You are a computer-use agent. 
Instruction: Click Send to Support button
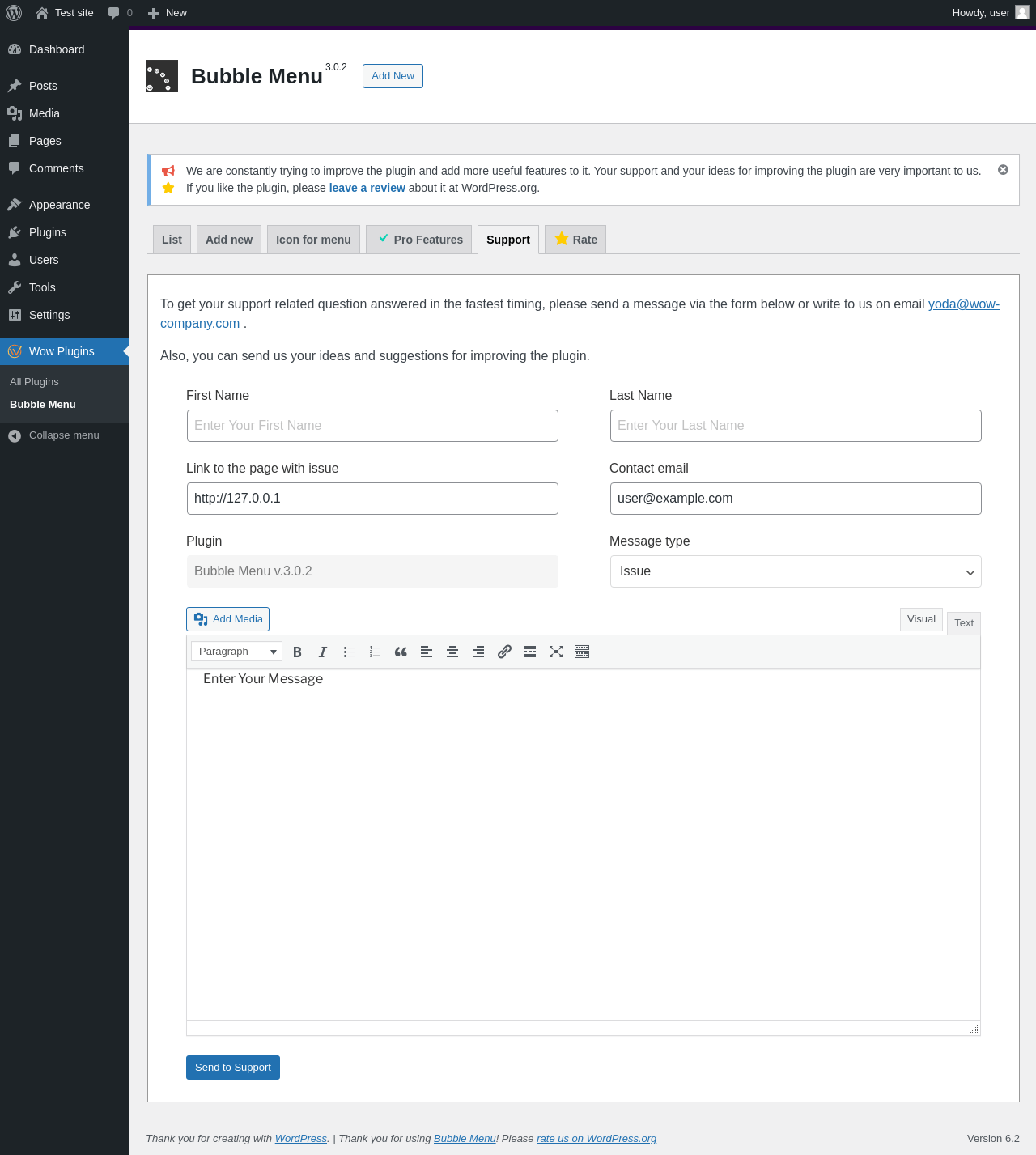(x=233, y=1068)
